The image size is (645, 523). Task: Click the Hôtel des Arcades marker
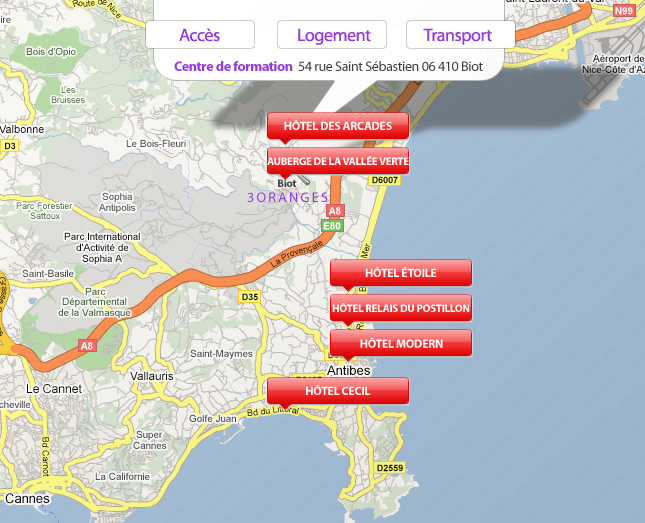pos(338,125)
